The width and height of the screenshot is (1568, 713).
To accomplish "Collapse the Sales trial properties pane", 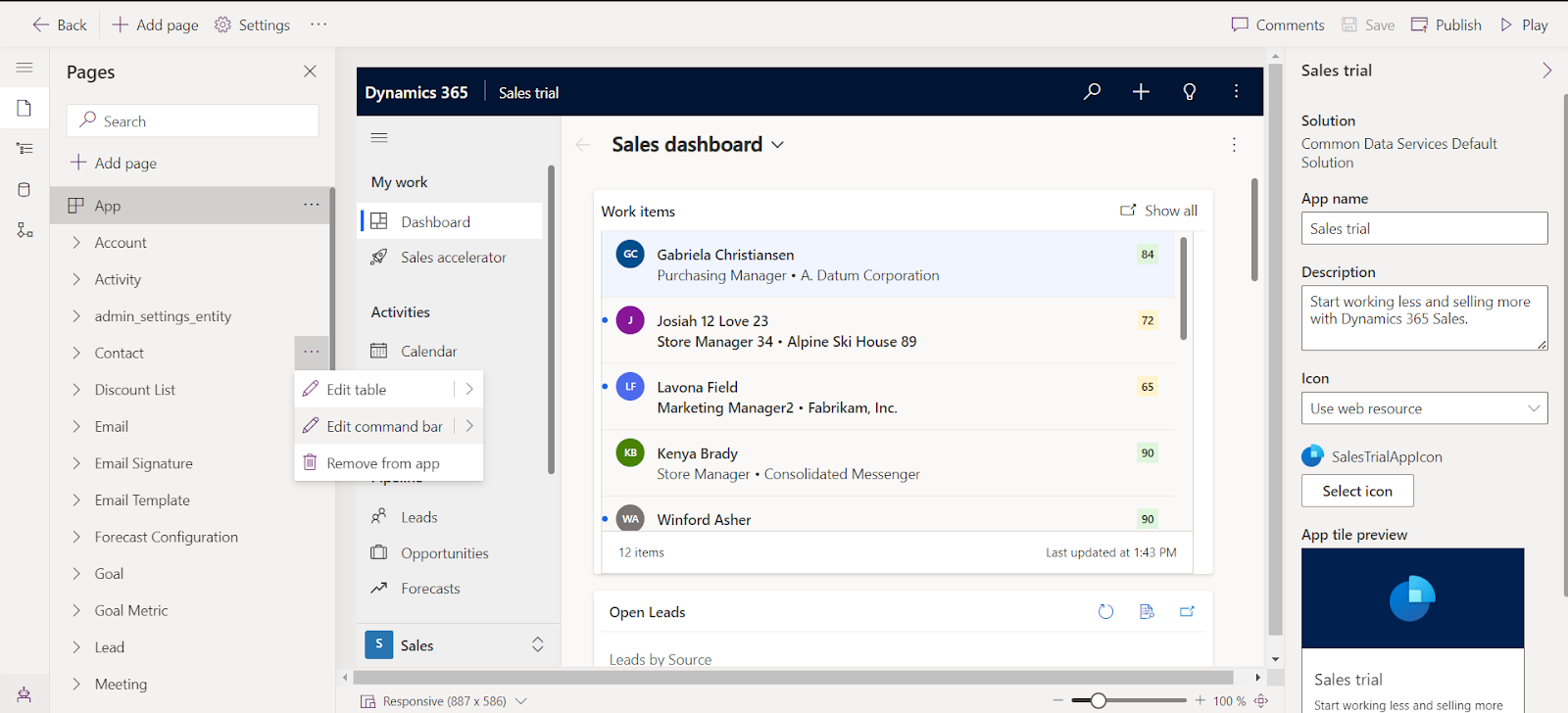I will (x=1547, y=71).
